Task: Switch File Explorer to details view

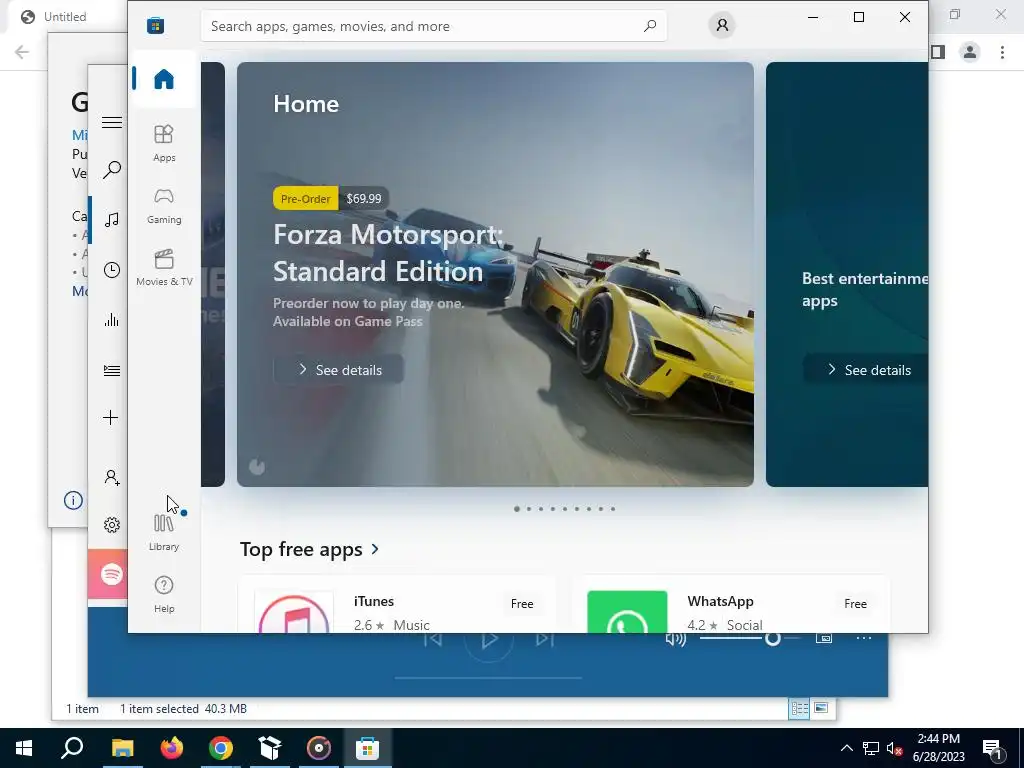Action: click(799, 709)
